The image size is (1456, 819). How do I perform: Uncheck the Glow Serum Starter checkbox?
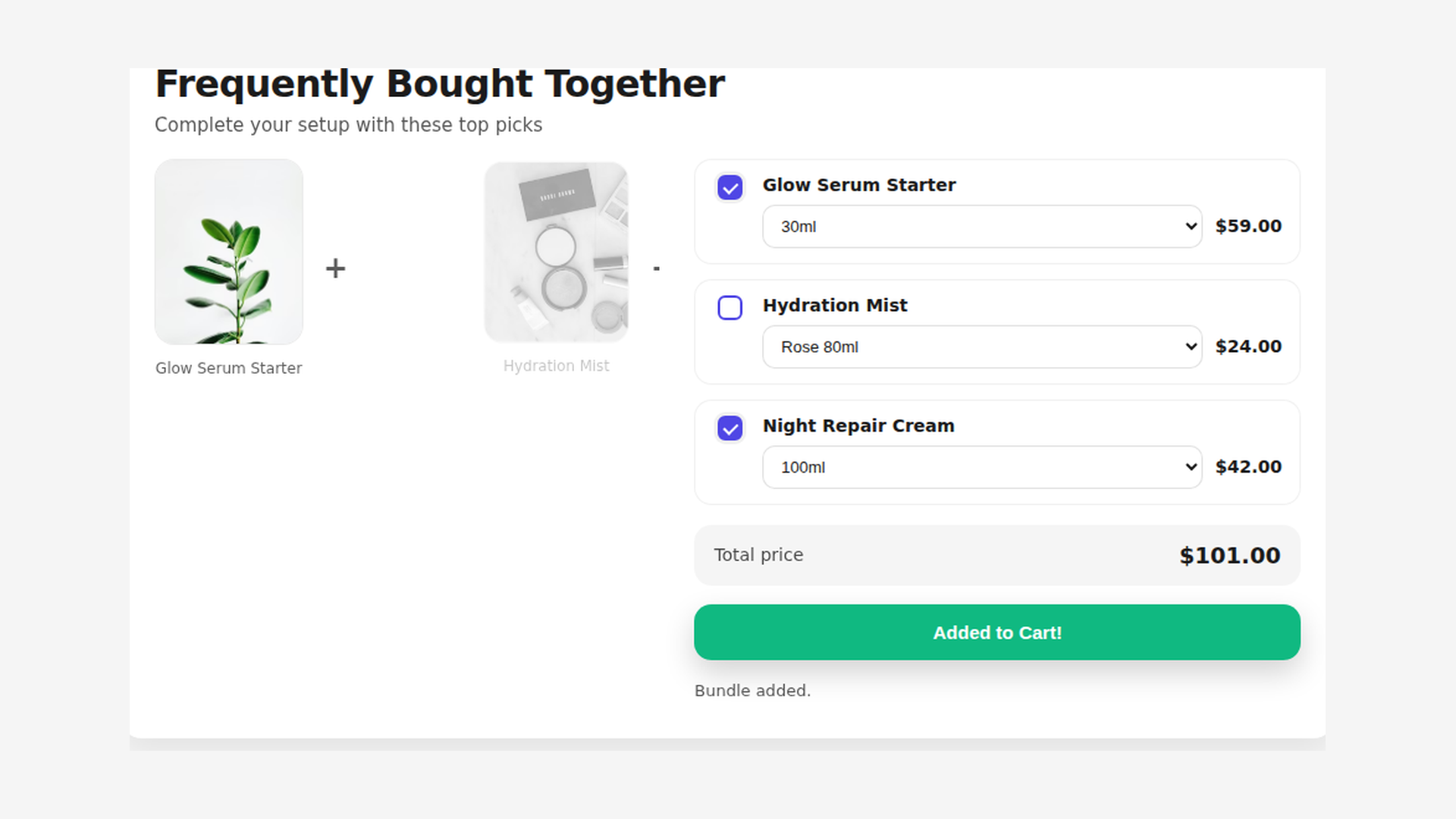pyautogui.click(x=730, y=187)
